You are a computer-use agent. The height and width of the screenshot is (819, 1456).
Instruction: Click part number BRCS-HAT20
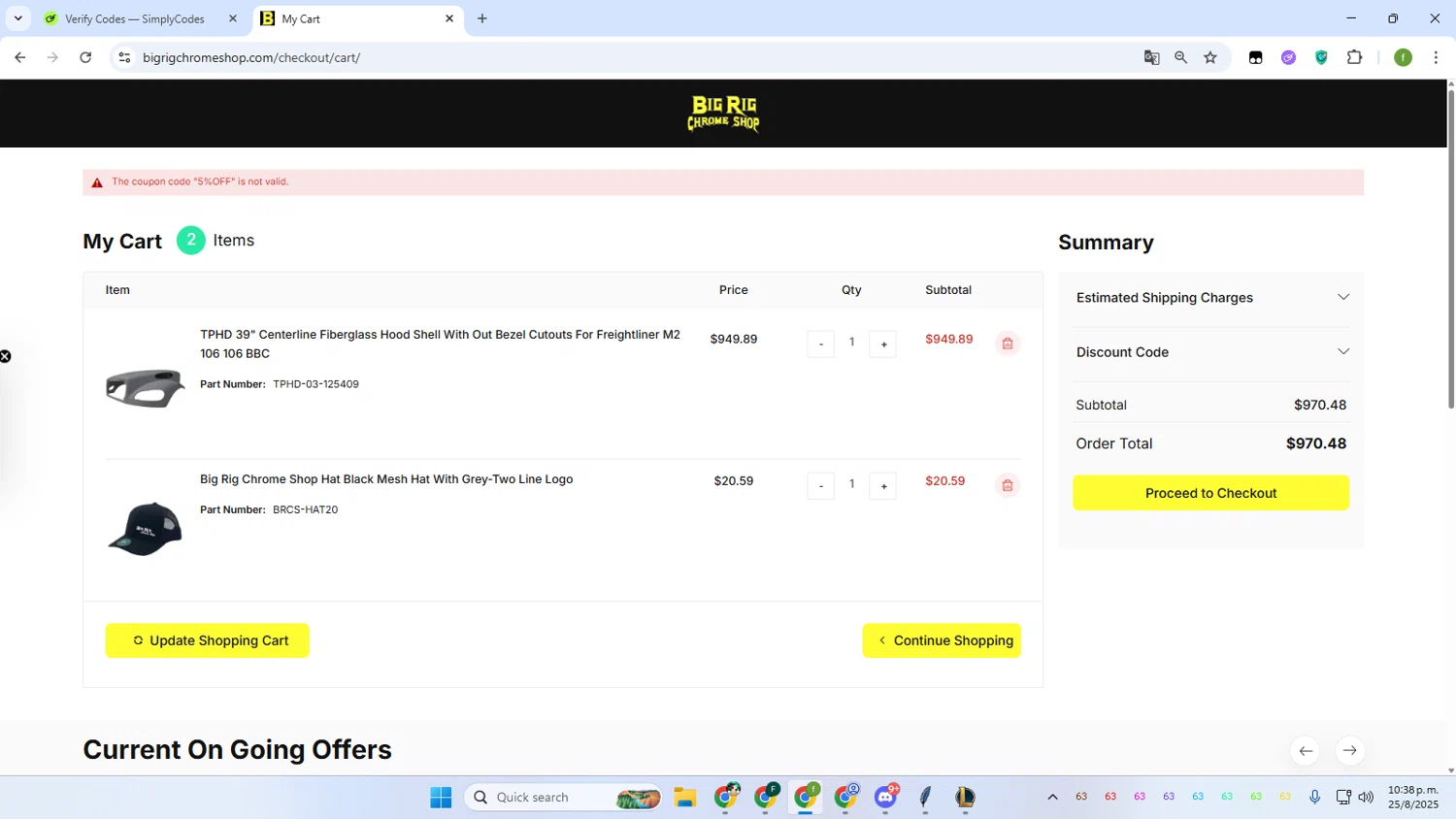[x=305, y=509]
